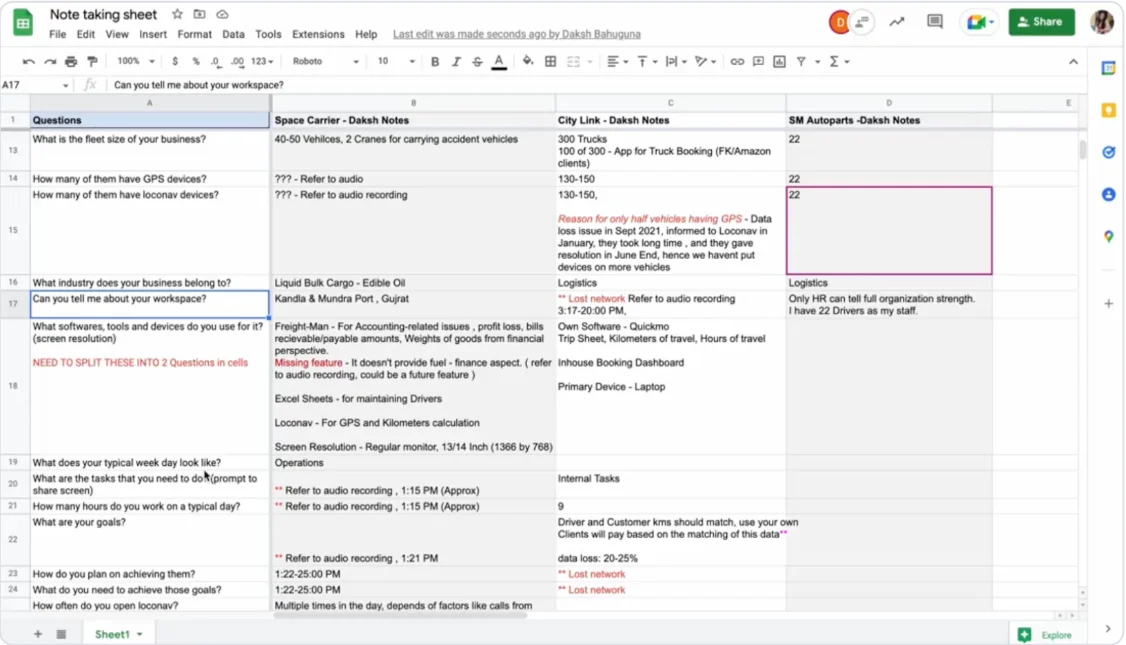
Task: Open the borders tool
Action: pyautogui.click(x=551, y=62)
